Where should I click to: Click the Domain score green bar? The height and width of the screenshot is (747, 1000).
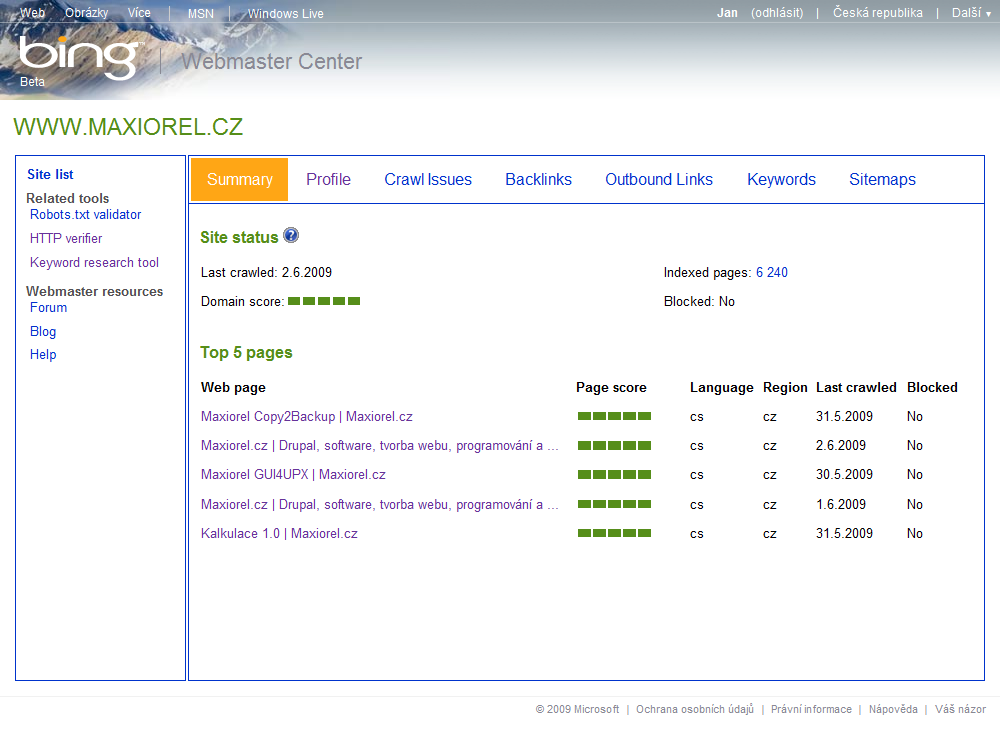(x=324, y=301)
